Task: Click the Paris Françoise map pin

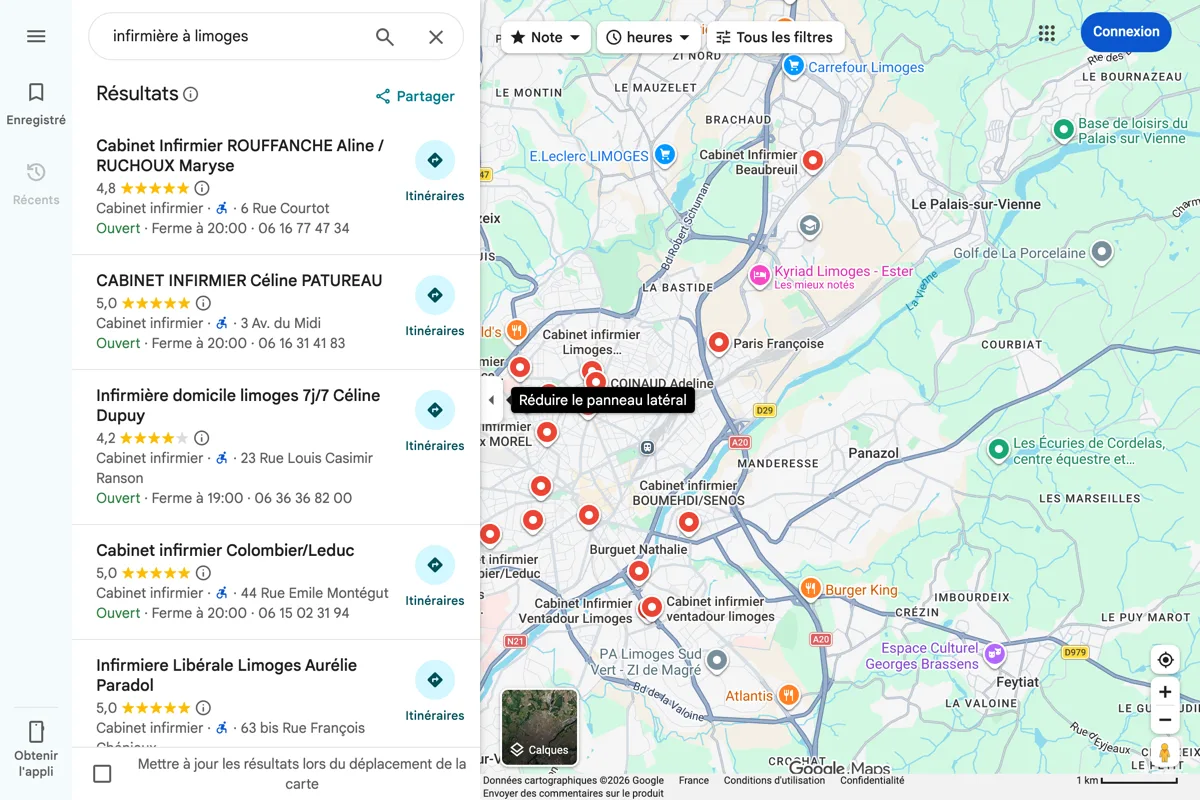Action: pyautogui.click(x=718, y=343)
